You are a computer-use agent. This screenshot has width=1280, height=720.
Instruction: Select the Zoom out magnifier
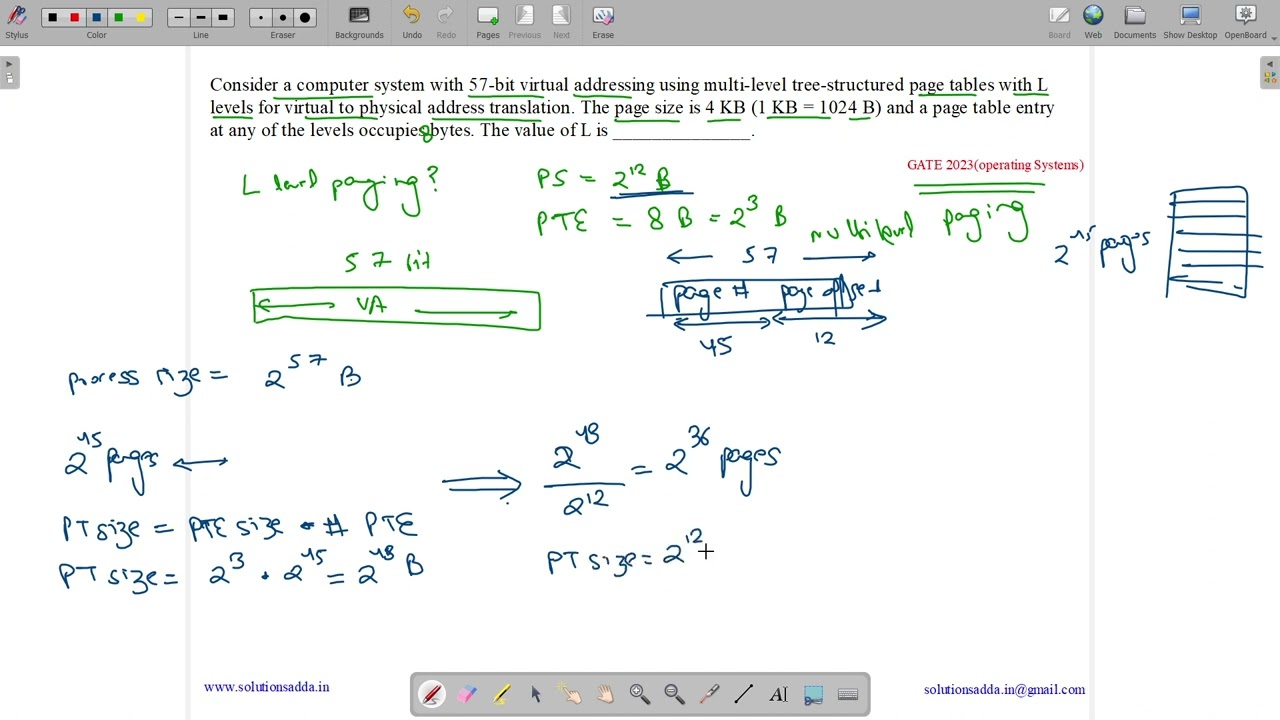tap(675, 694)
